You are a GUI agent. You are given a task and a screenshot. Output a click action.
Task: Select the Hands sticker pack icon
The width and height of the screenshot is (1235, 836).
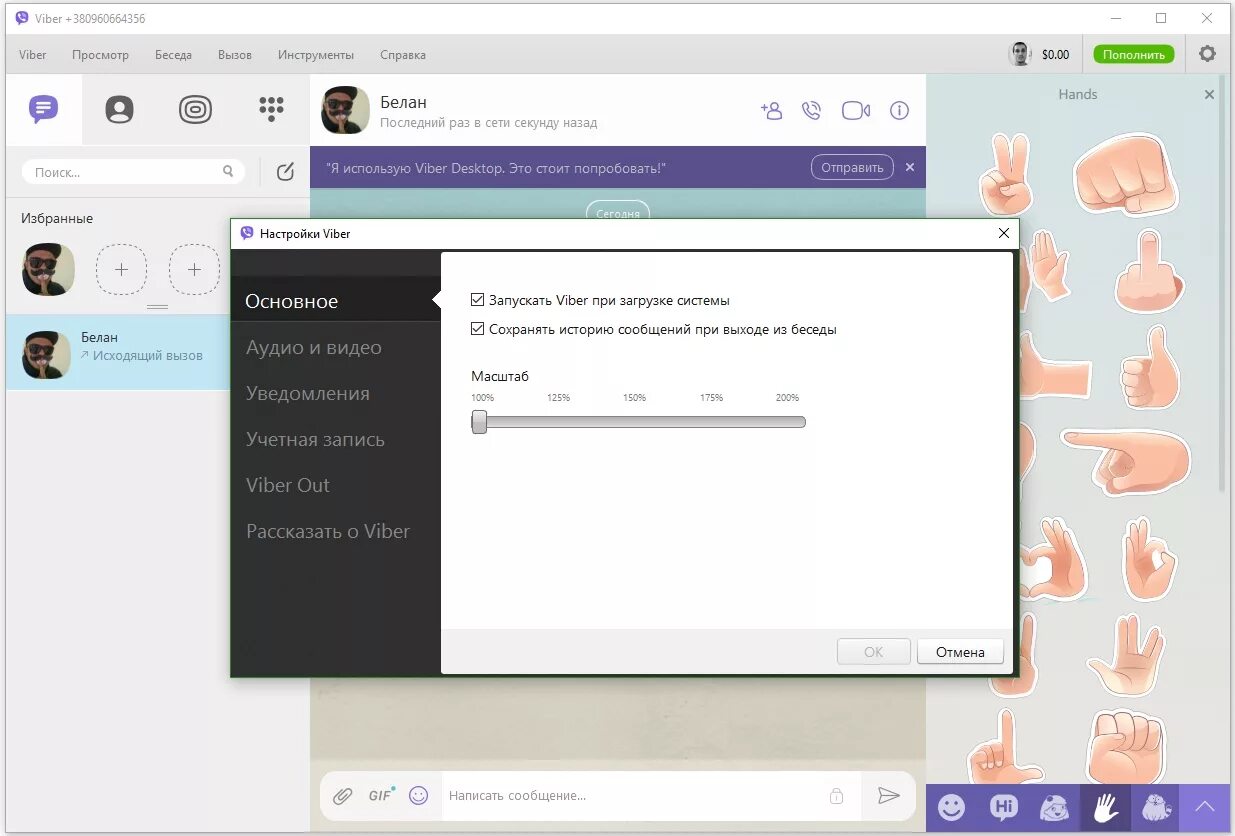pyautogui.click(x=1105, y=808)
